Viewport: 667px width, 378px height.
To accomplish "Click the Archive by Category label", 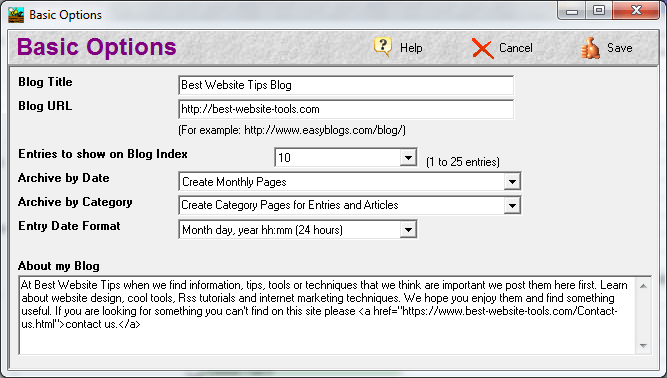I will (x=75, y=202).
